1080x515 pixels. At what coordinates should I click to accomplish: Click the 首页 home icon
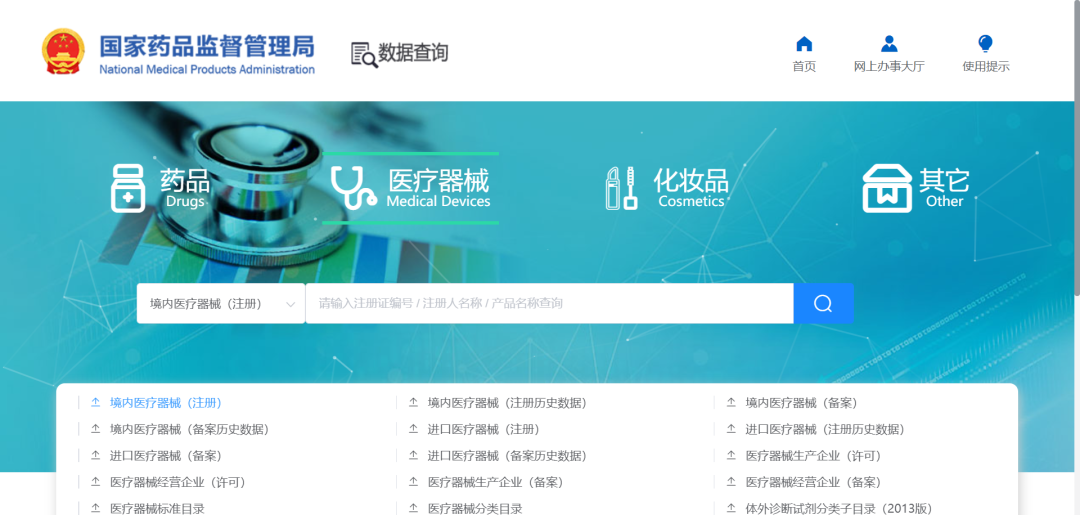[804, 44]
